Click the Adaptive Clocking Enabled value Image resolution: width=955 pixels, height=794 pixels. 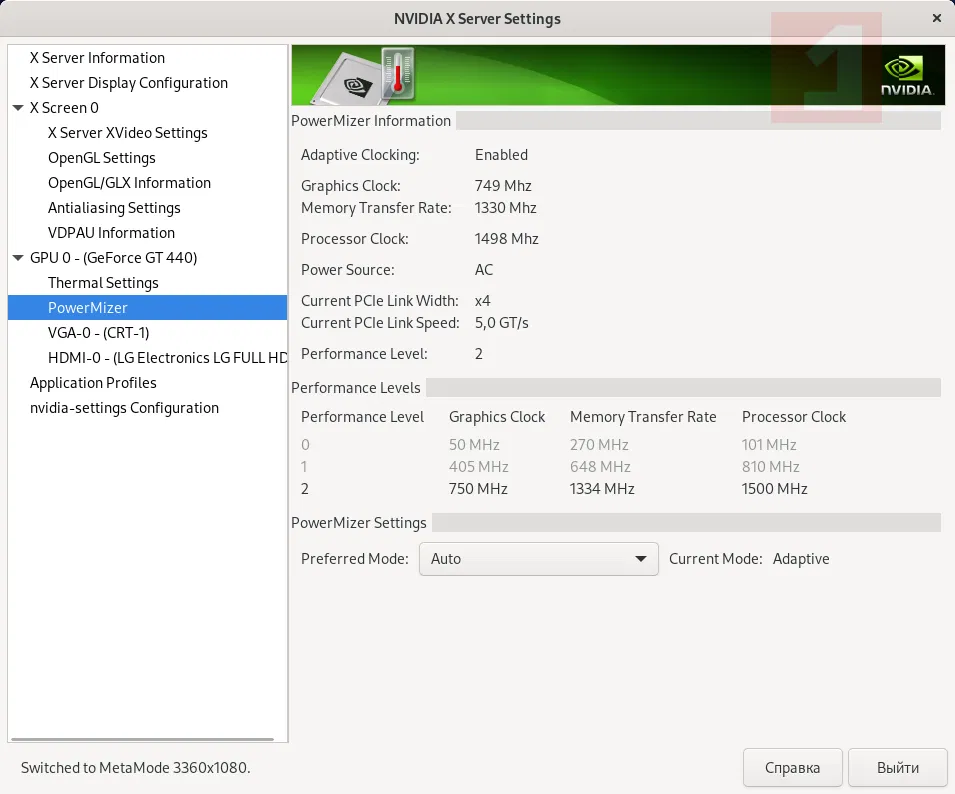[501, 155]
